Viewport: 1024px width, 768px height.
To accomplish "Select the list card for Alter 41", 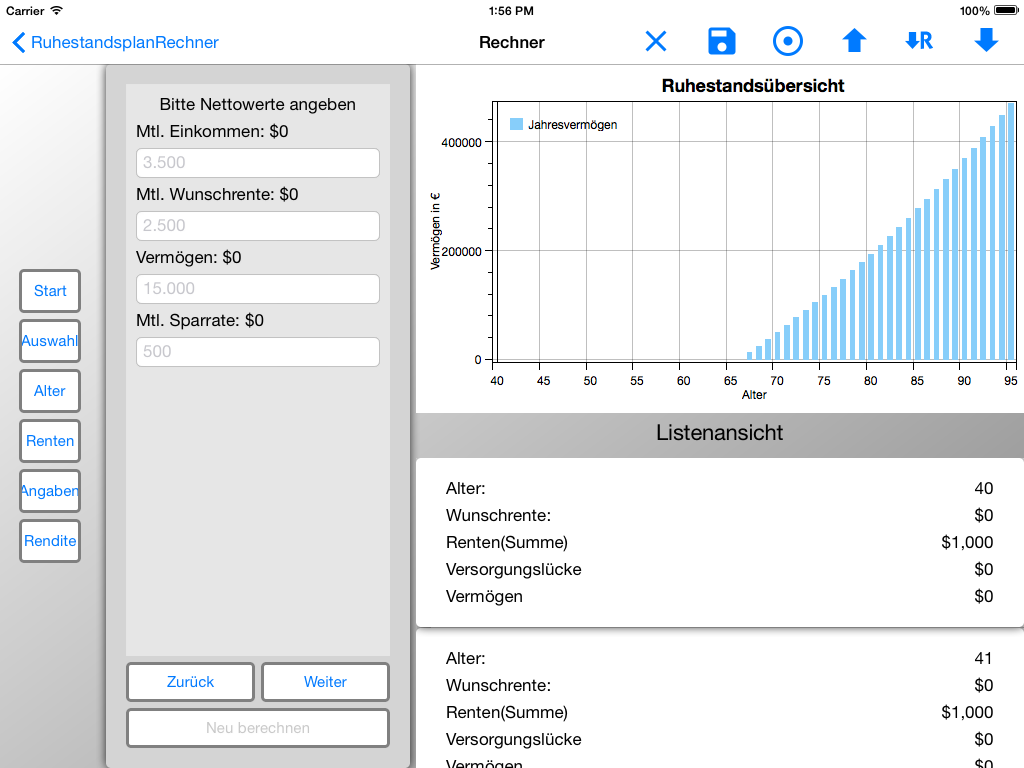I will pyautogui.click(x=720, y=699).
